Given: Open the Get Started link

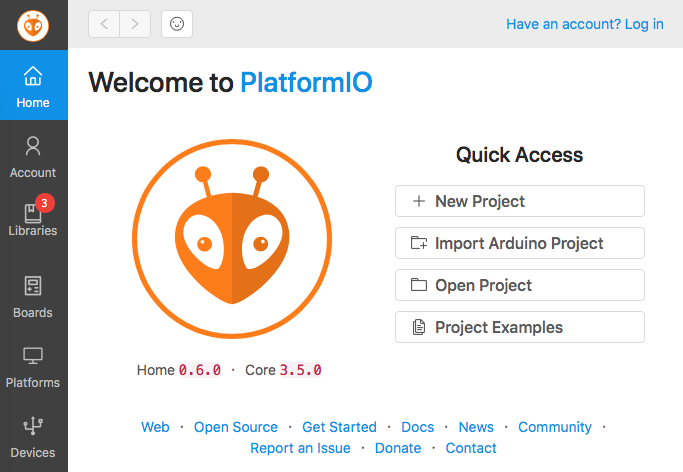Looking at the screenshot, I should (339, 427).
